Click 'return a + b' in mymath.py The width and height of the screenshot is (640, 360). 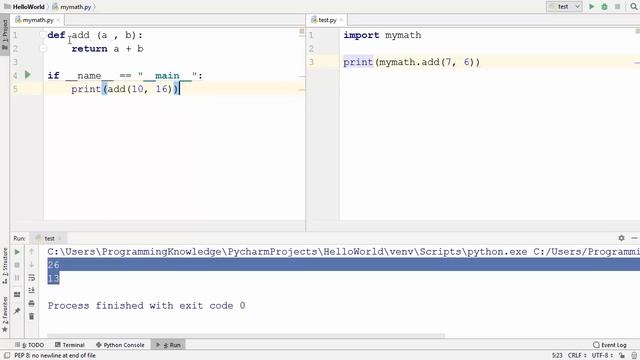[107, 49]
